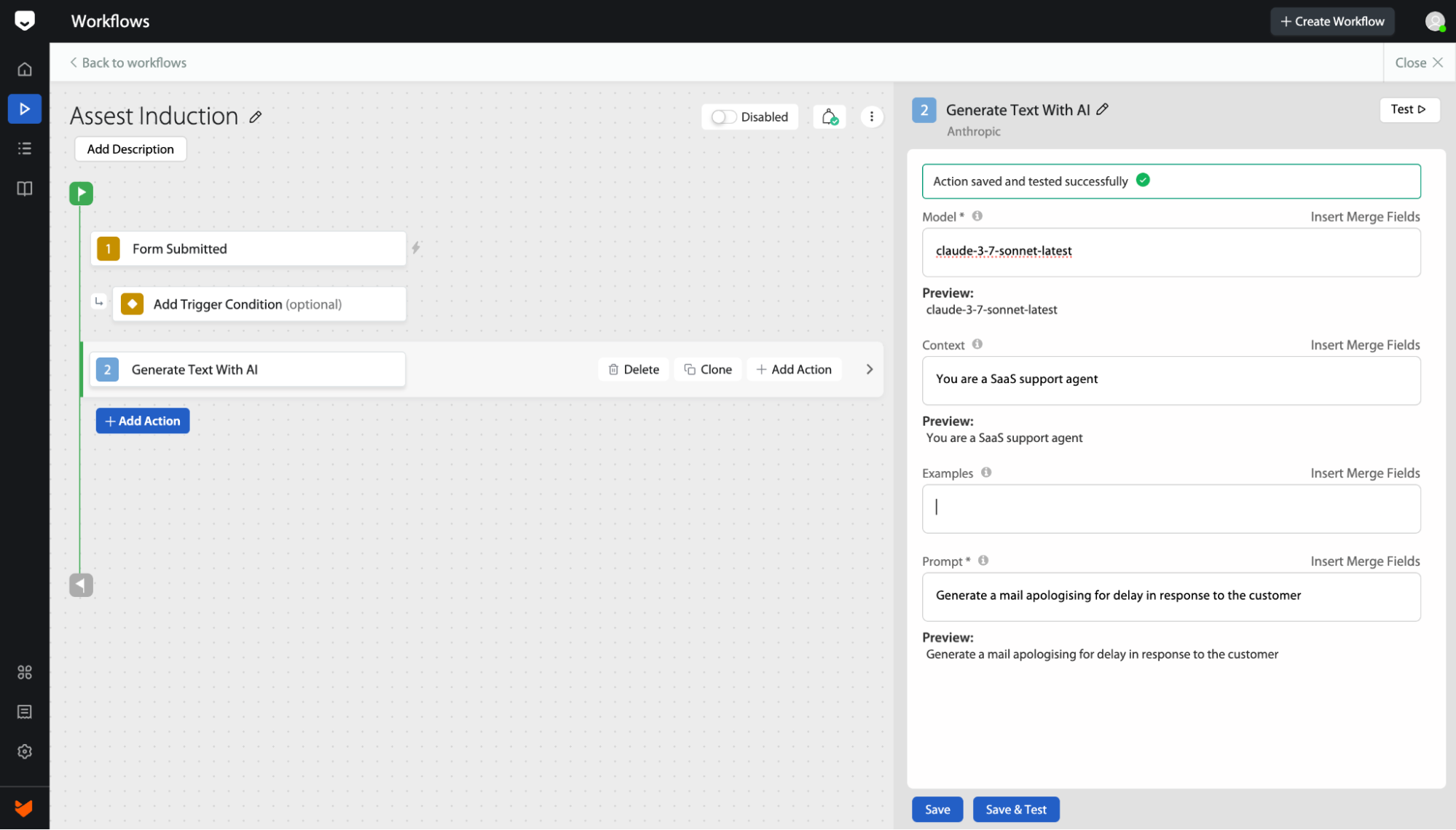Run the Test button in panel header

(x=1409, y=109)
